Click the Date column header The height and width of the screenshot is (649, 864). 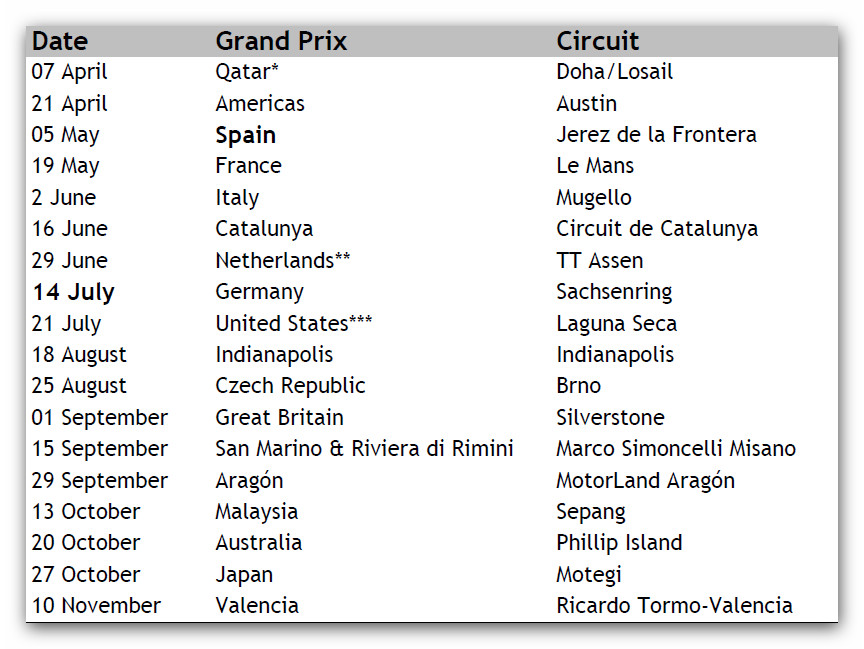pyautogui.click(x=60, y=41)
